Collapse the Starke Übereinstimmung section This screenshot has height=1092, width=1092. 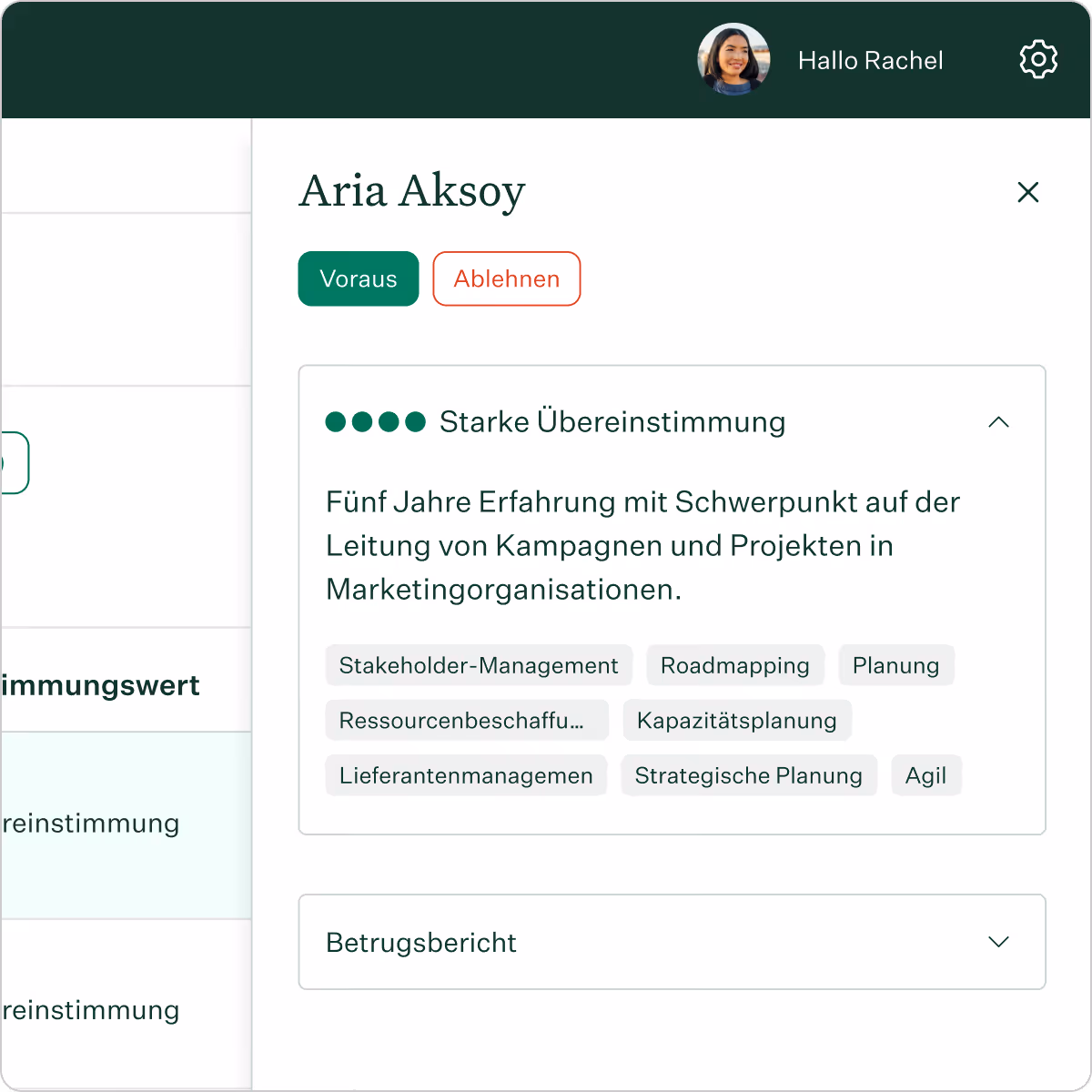pos(999,422)
